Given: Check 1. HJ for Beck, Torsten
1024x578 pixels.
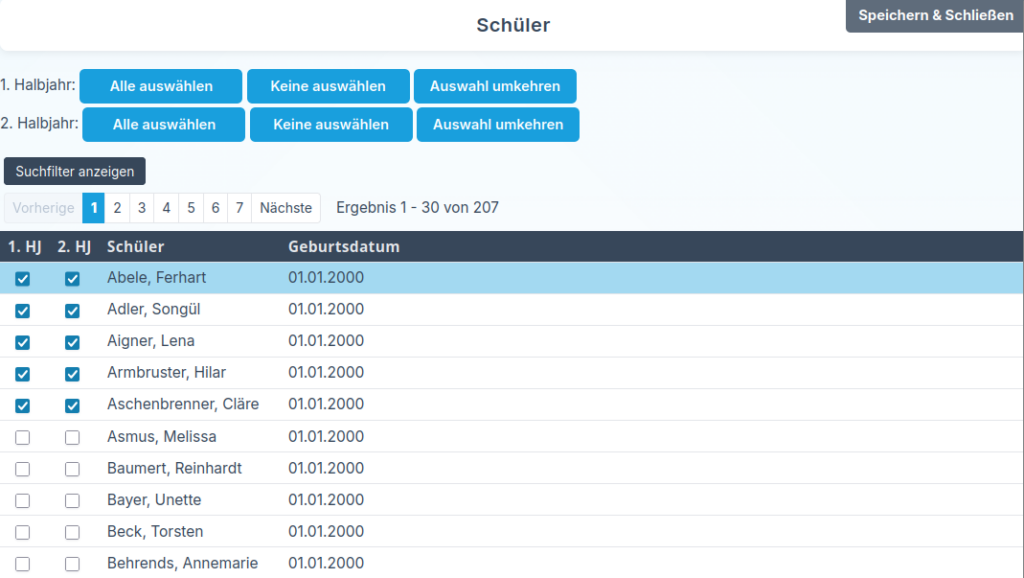Looking at the screenshot, I should point(23,532).
